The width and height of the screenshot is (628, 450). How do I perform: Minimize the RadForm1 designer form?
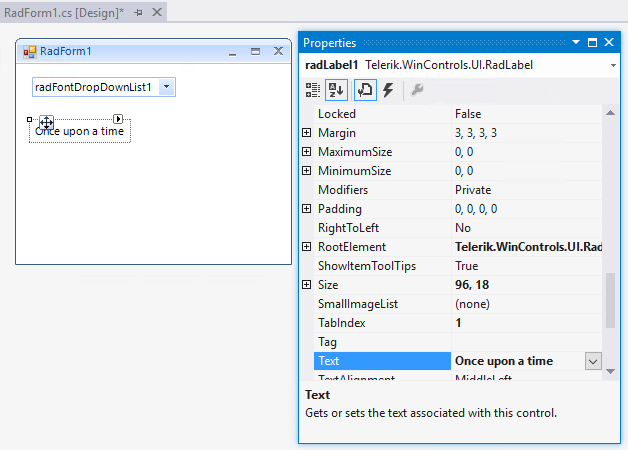coord(232,52)
